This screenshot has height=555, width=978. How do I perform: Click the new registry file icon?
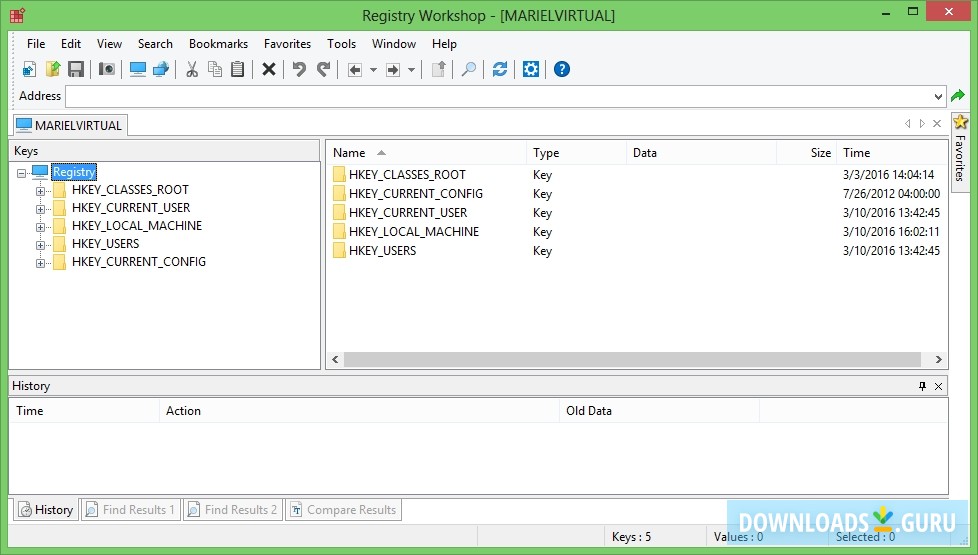coord(29,69)
